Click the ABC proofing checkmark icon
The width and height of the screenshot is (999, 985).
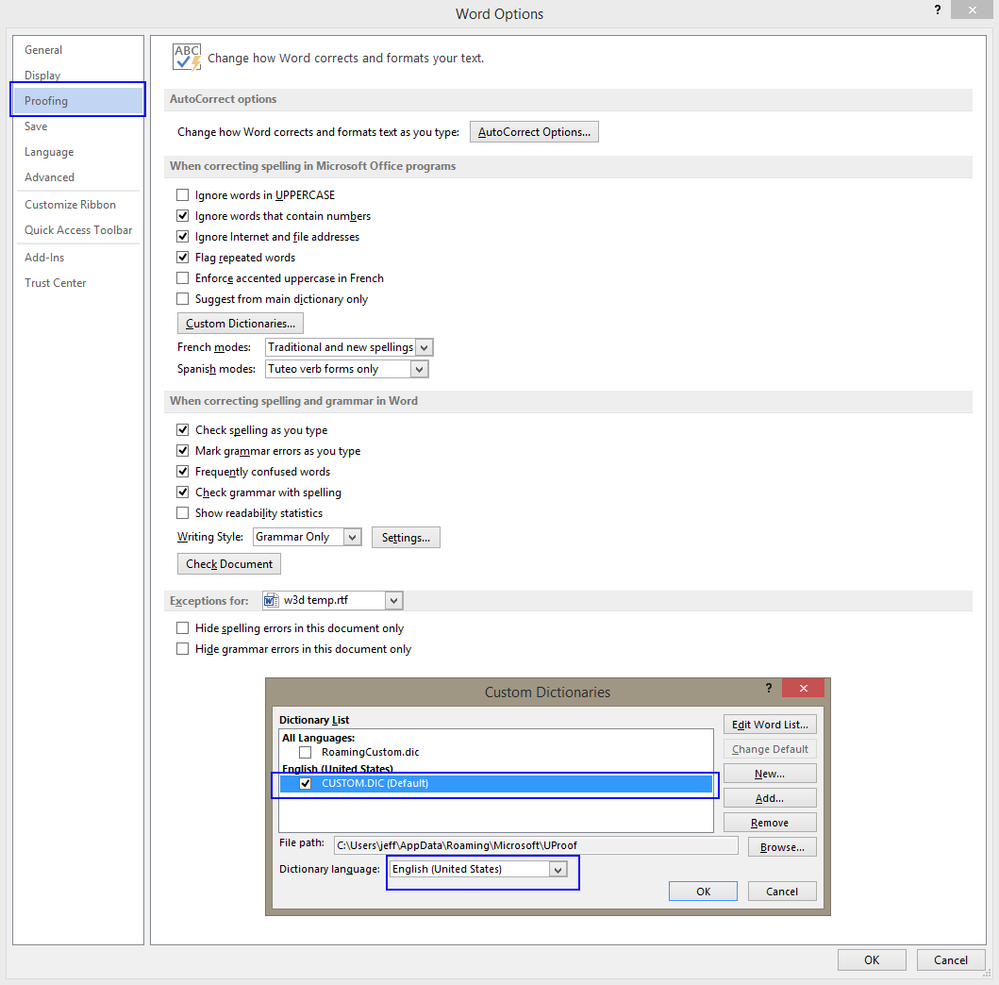coord(187,57)
